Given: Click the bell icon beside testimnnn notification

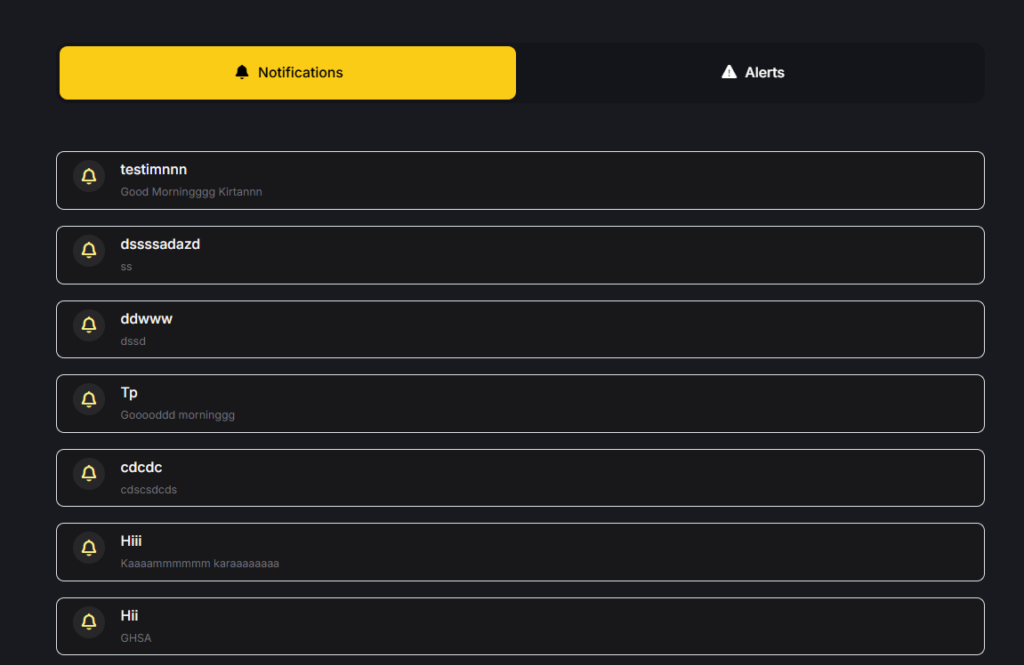Looking at the screenshot, I should pyautogui.click(x=89, y=177).
